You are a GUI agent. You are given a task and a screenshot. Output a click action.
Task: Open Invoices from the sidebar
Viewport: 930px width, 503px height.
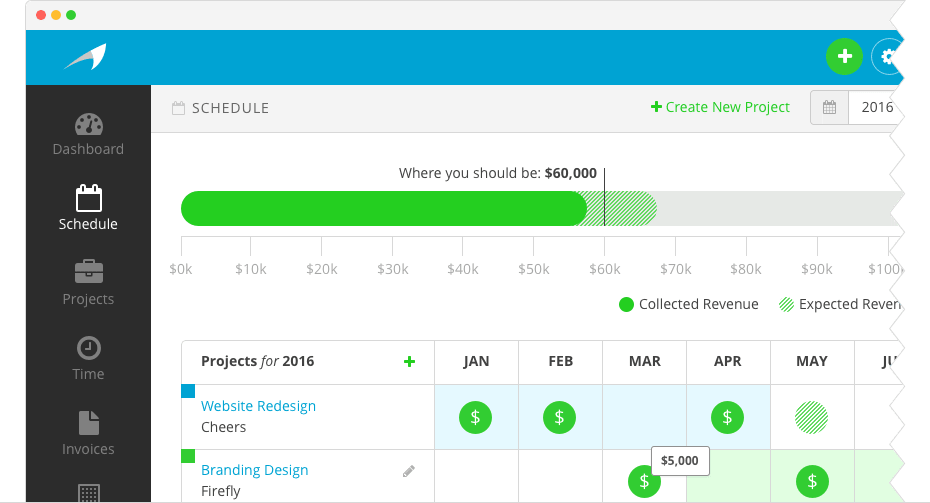click(88, 434)
